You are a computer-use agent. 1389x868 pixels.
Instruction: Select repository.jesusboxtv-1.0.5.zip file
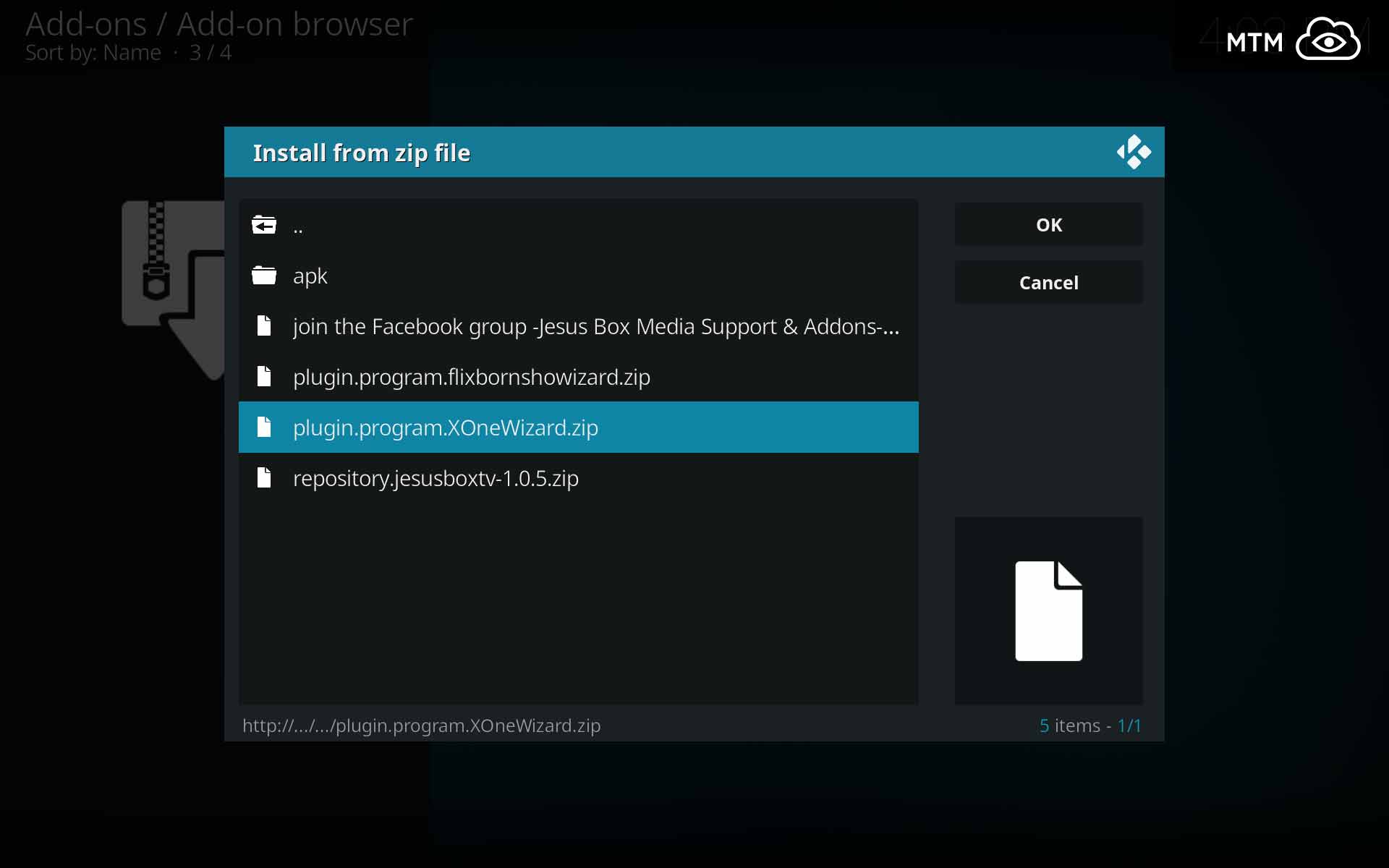[578, 477]
